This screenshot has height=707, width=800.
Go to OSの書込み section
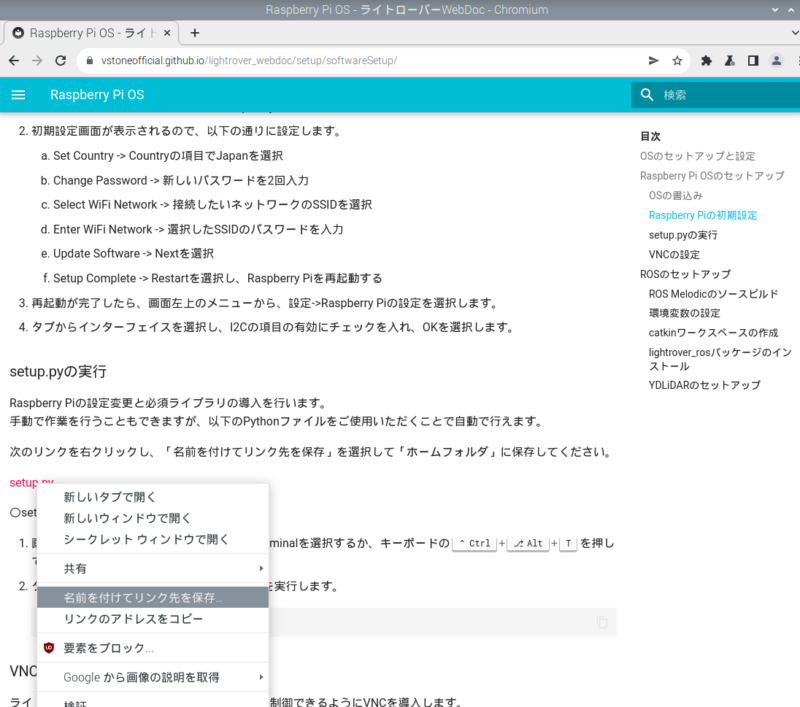[676, 195]
